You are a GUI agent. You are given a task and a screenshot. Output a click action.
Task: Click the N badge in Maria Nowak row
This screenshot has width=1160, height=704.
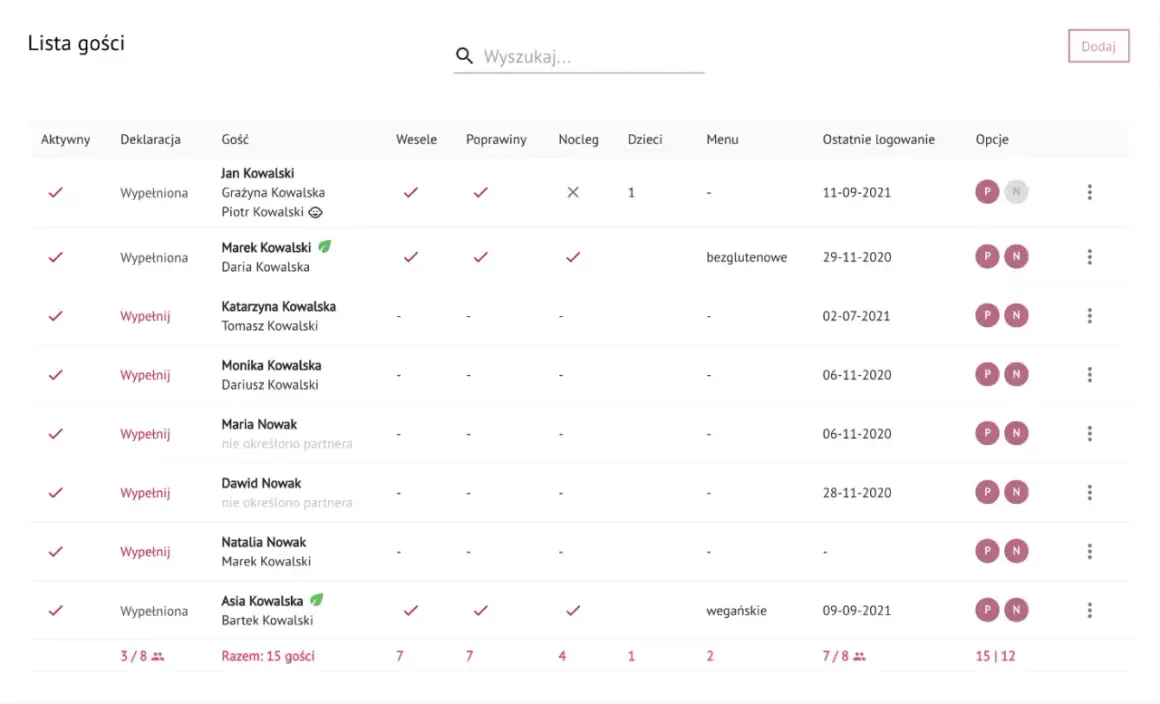coord(1016,433)
